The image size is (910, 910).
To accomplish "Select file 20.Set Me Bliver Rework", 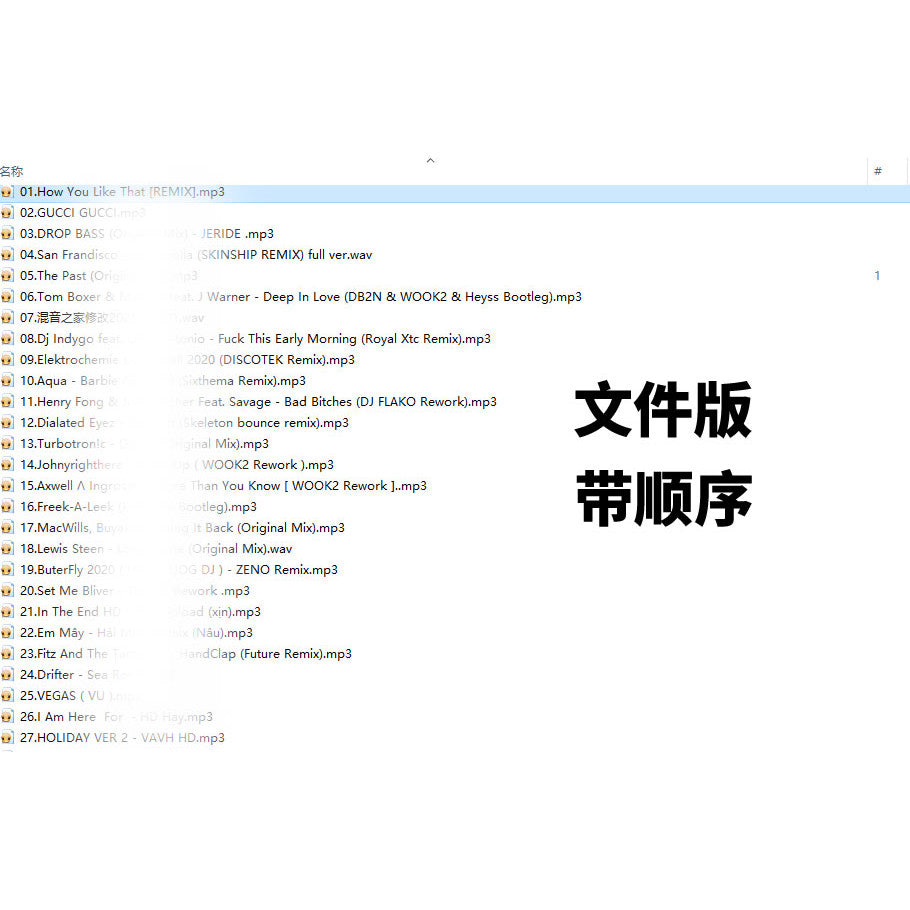I will pos(135,591).
